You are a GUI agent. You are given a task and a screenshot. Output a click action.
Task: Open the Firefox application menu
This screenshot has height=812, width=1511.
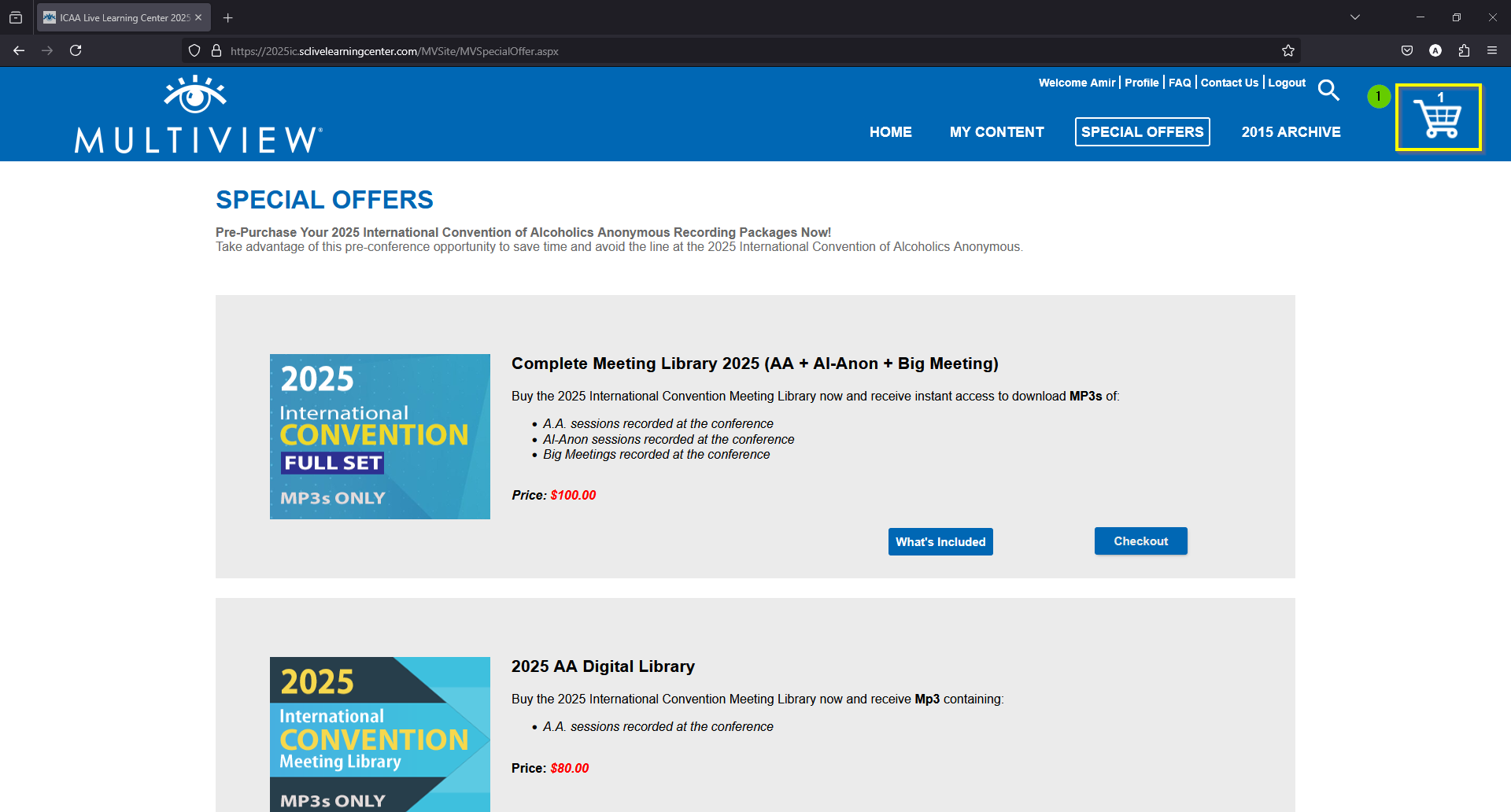[x=1492, y=51]
